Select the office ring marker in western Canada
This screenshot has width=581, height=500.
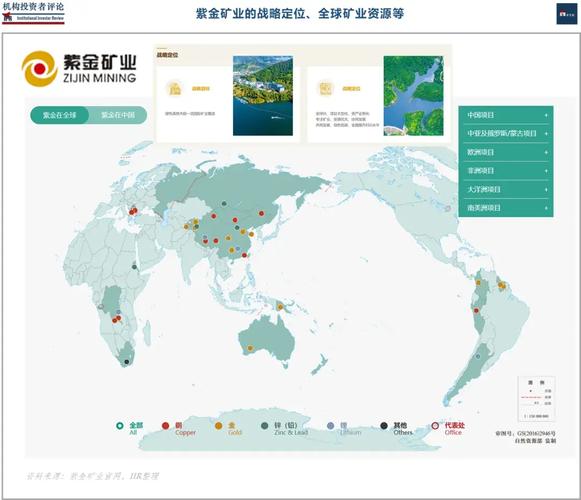pyautogui.click(x=448, y=209)
